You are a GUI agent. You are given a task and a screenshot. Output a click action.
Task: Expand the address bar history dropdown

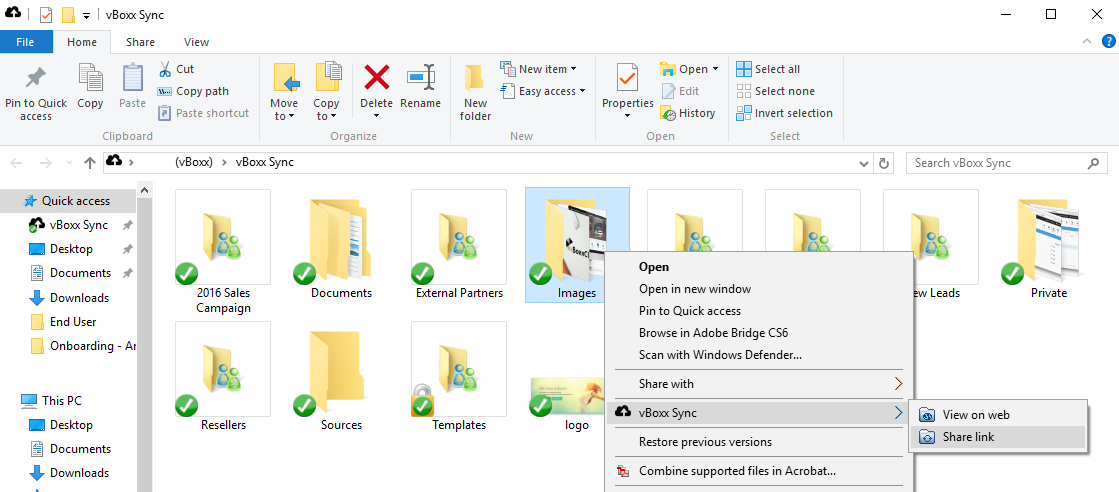864,164
